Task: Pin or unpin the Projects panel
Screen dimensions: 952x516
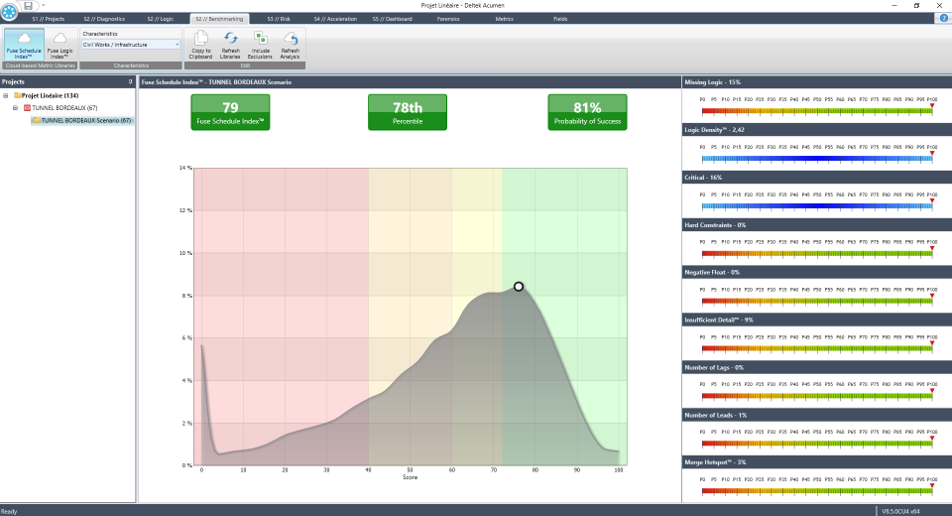Action: pyautogui.click(x=130, y=81)
